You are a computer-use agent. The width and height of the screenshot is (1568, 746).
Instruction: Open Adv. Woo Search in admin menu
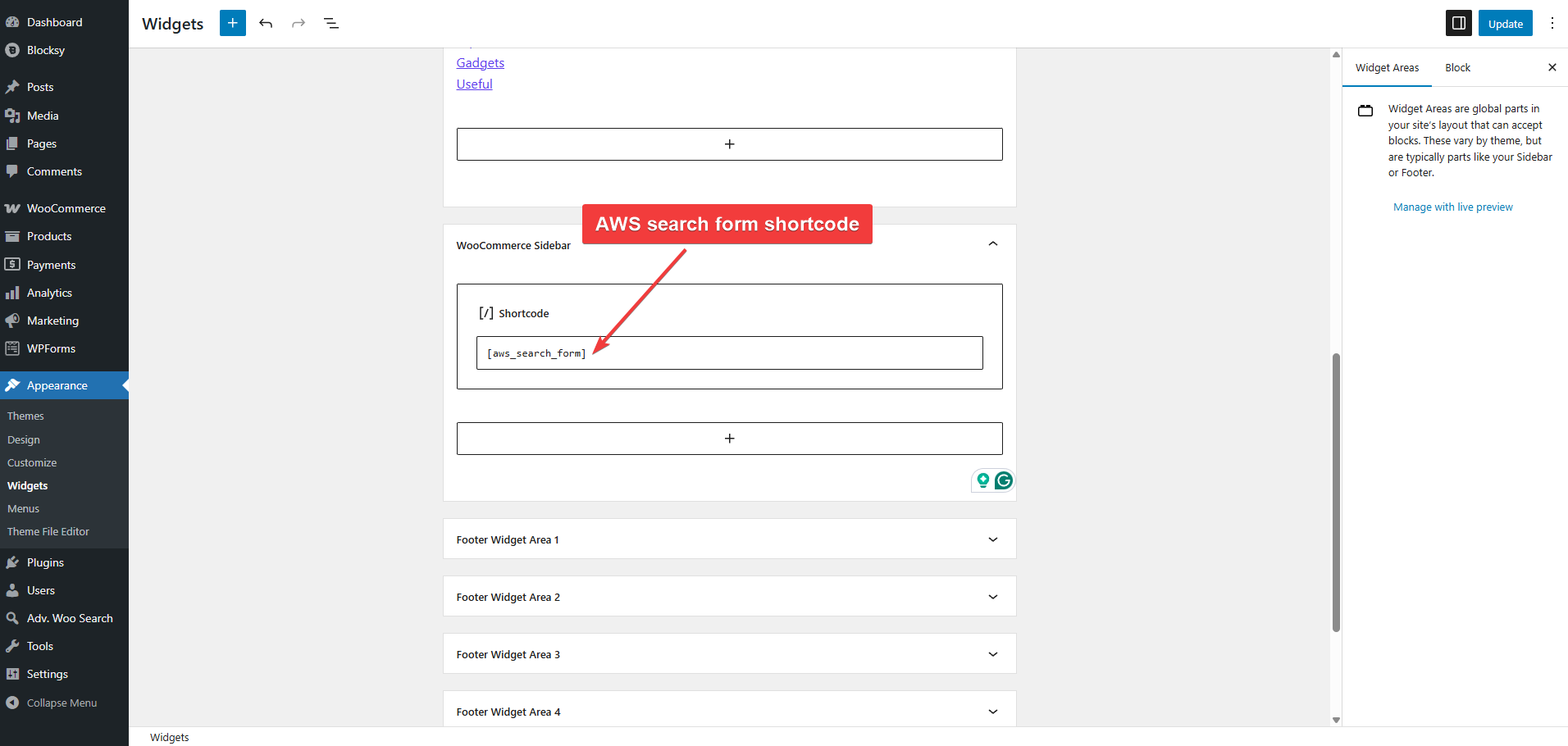70,618
